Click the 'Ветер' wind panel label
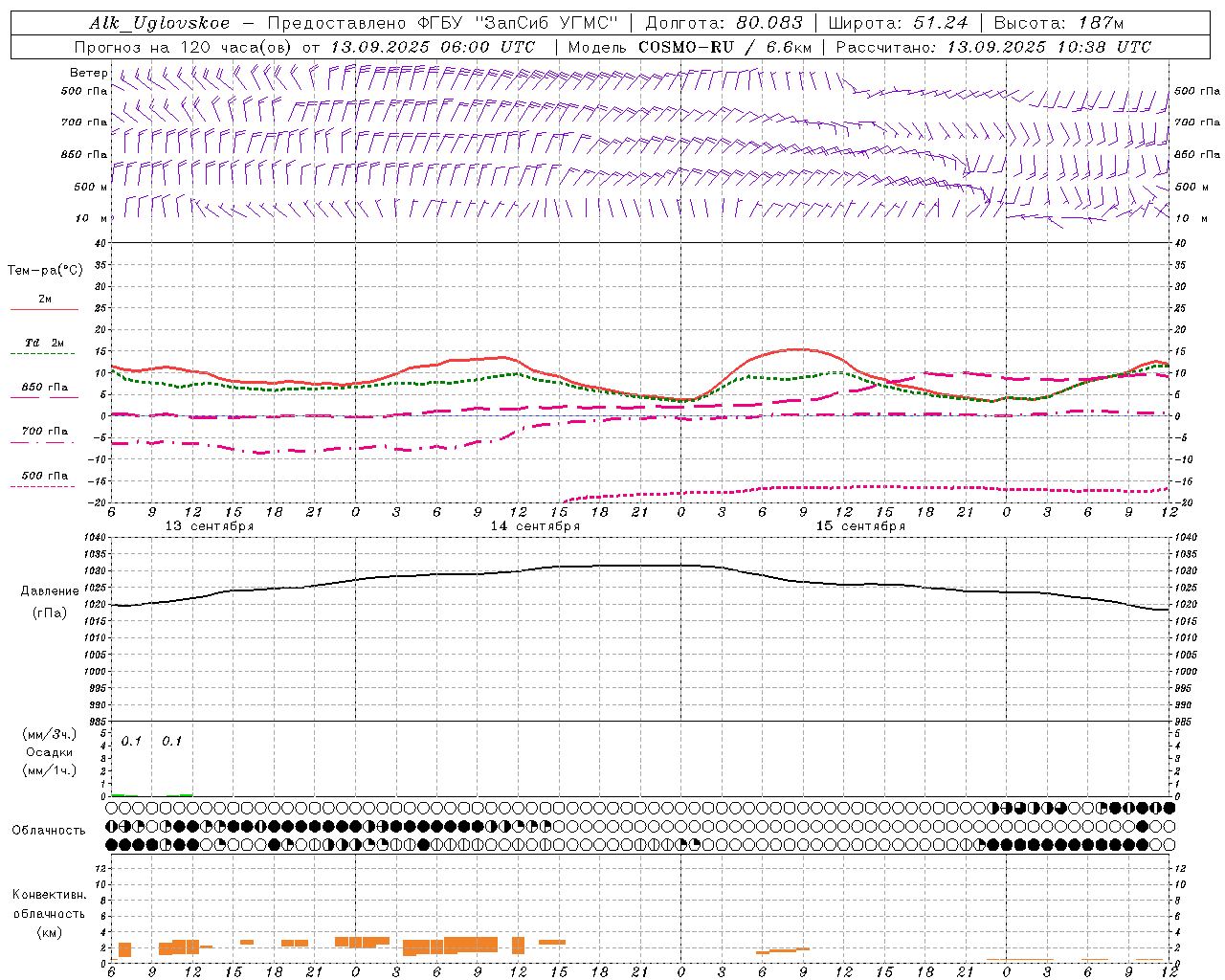1225x980 pixels. (89, 73)
